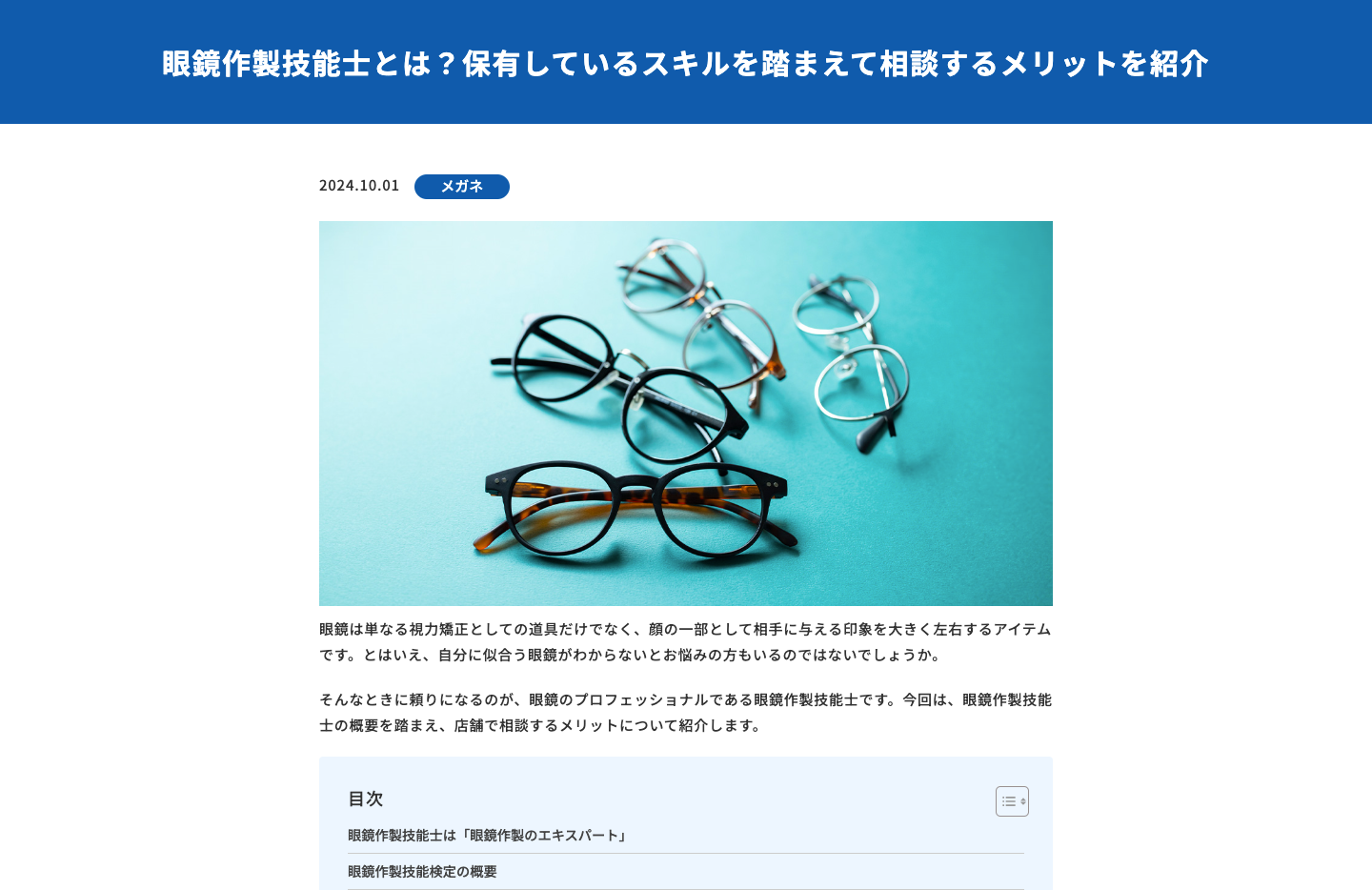The height and width of the screenshot is (890, 1372).
Task: Click the up-down arrows in contents toggle
Action: [x=1023, y=801]
